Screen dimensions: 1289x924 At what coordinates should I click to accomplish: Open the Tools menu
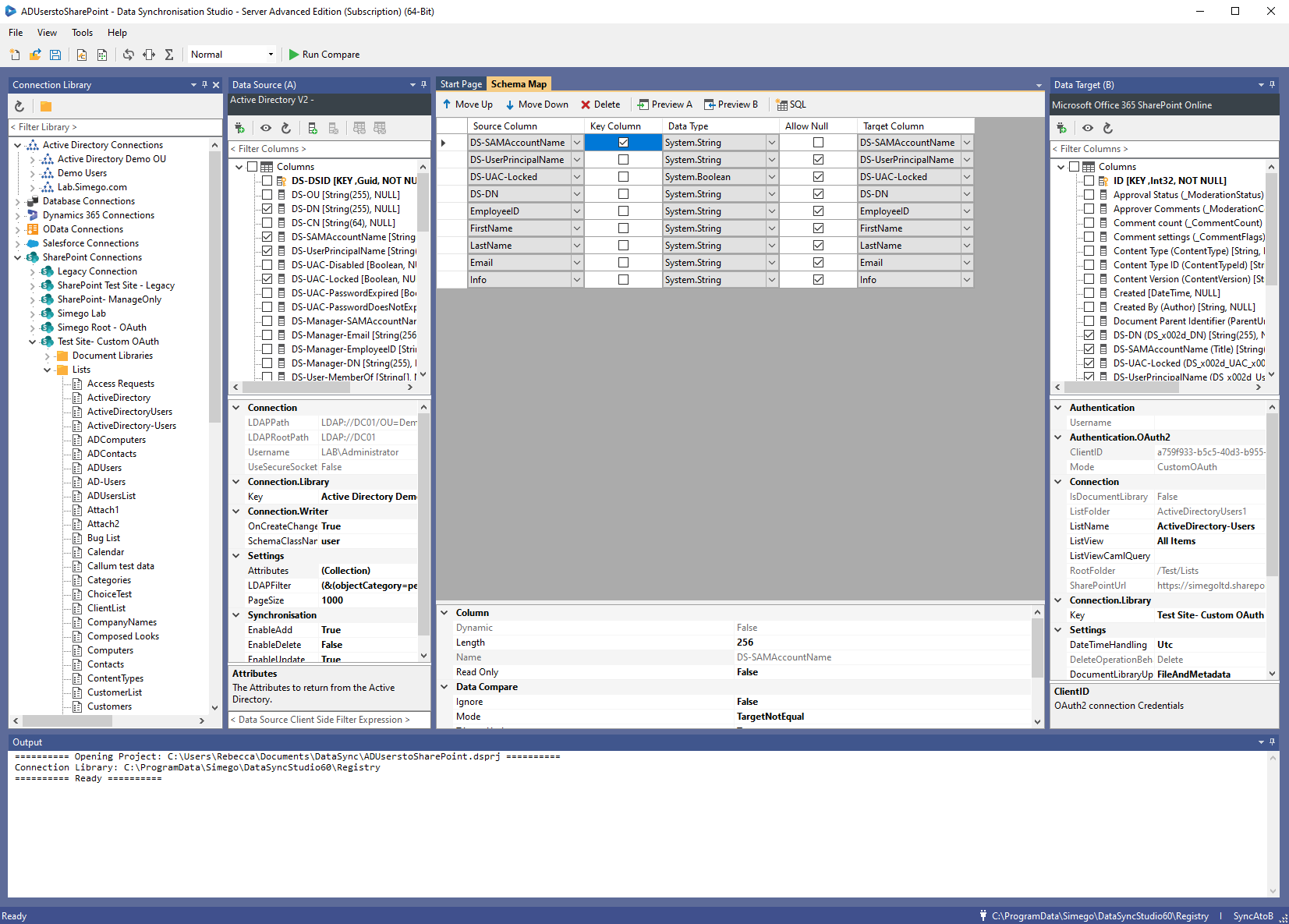pos(82,33)
